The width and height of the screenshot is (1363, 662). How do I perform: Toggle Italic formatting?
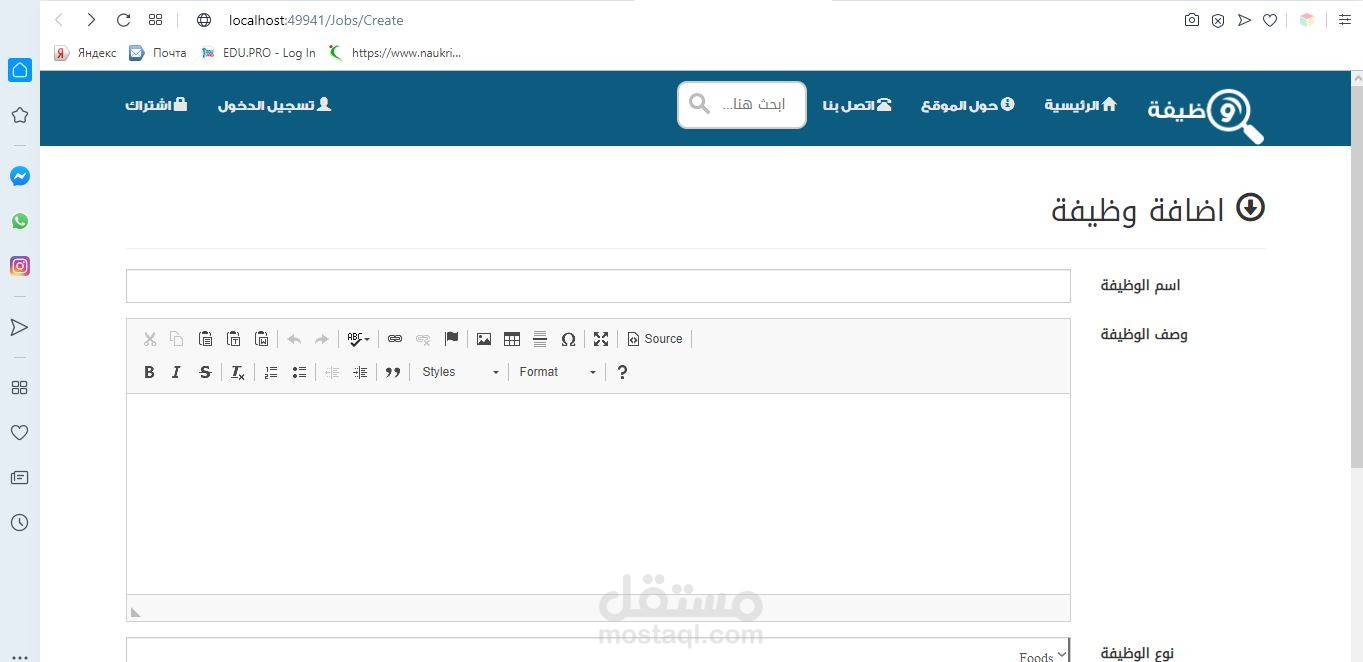tap(177, 372)
